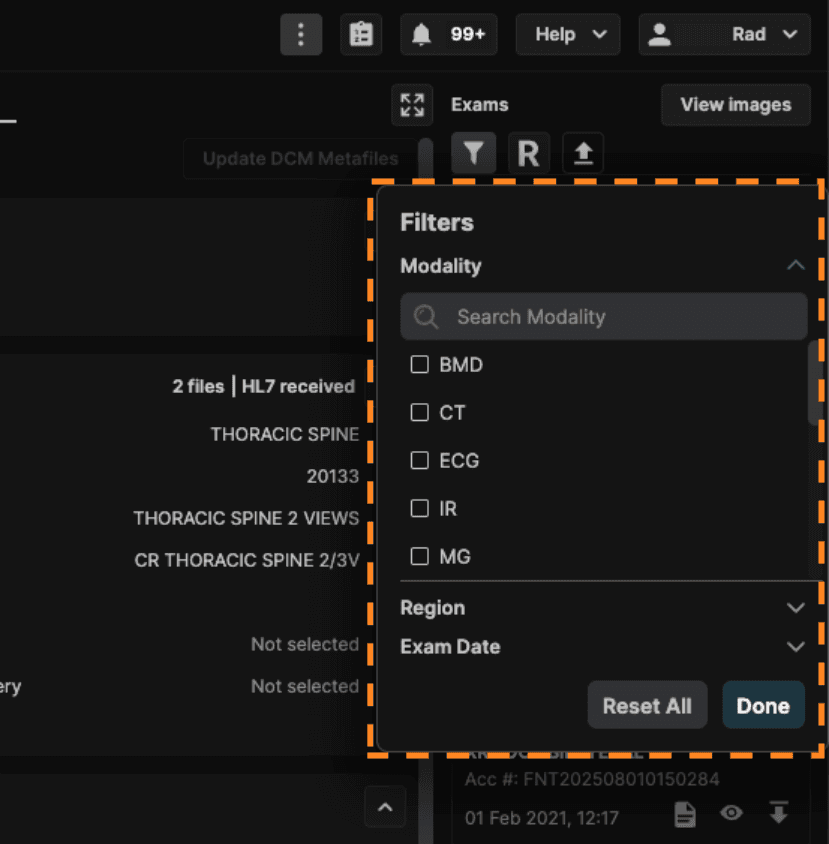Collapse the Modality filter section
Viewport: 829px width, 844px height.
795,265
